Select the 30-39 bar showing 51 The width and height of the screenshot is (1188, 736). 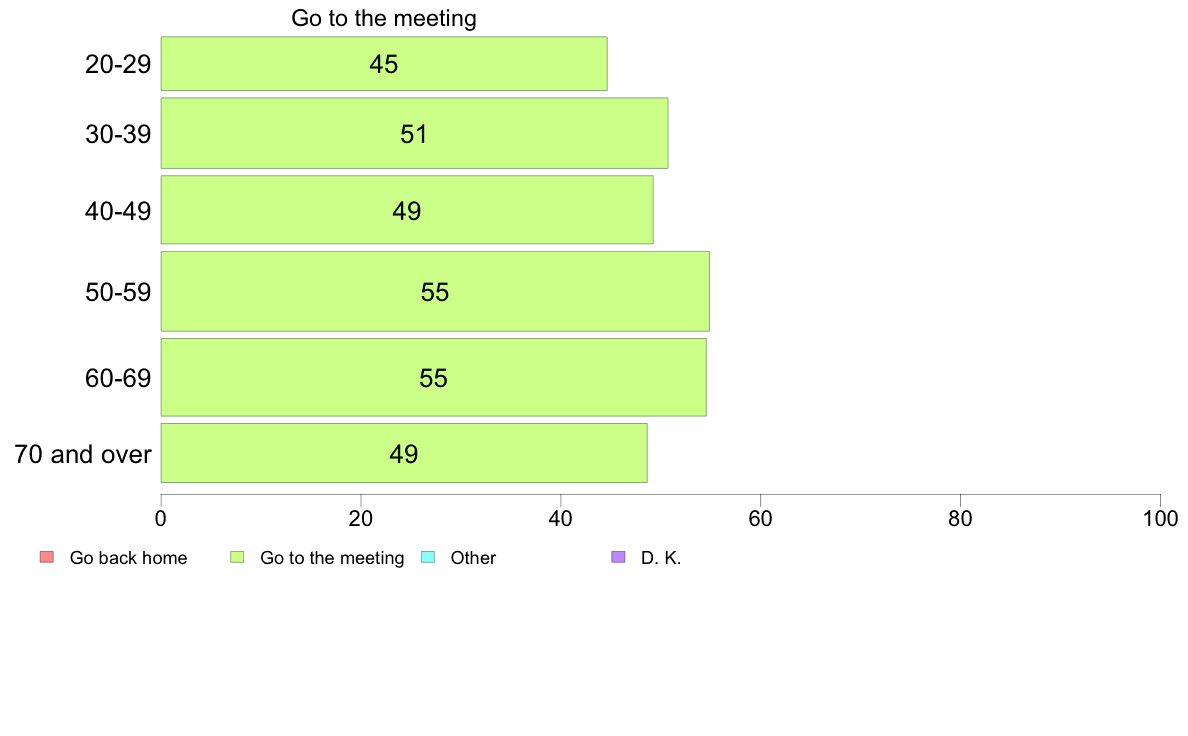[x=414, y=133]
